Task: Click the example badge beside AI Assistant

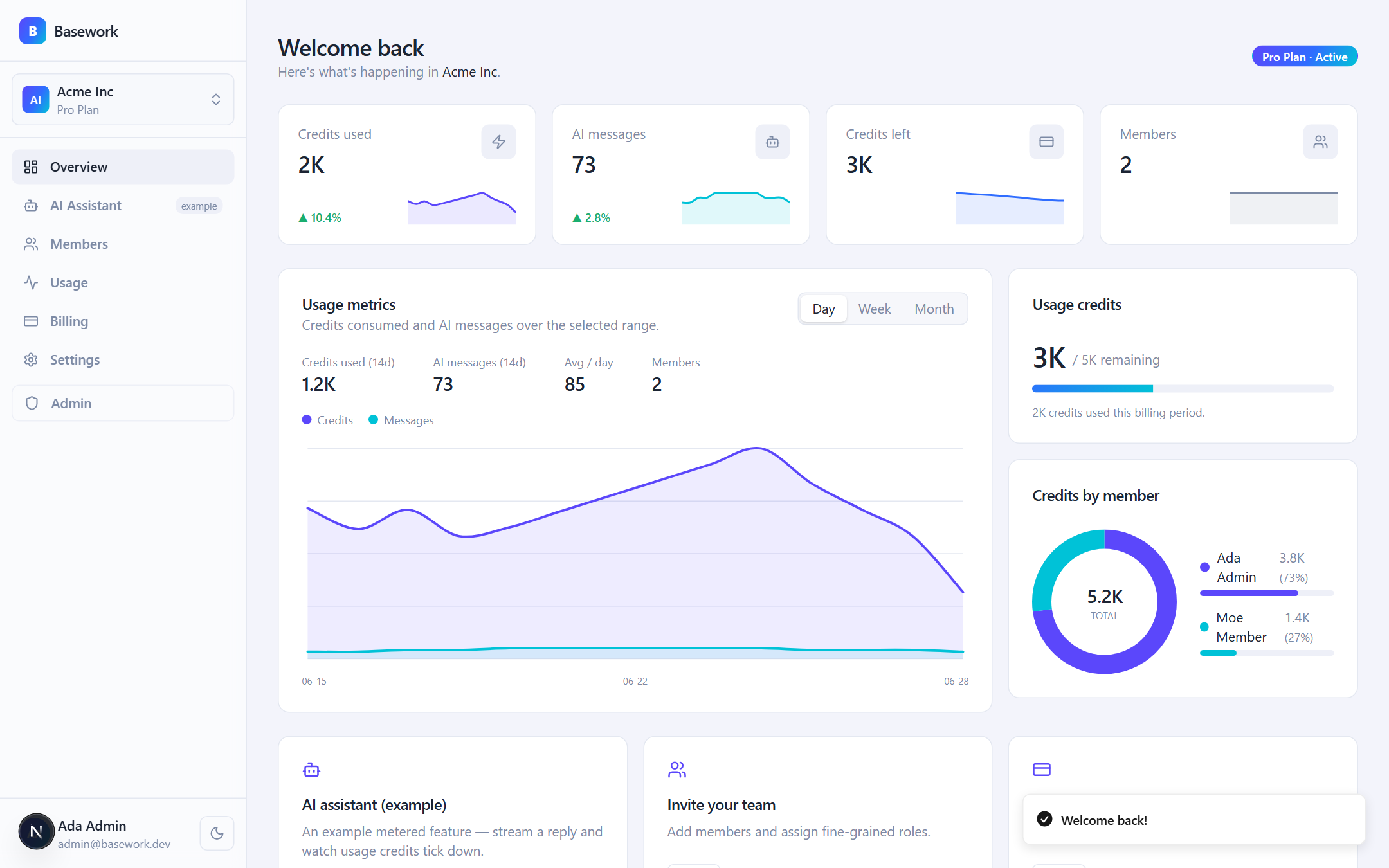Action: pos(199,206)
